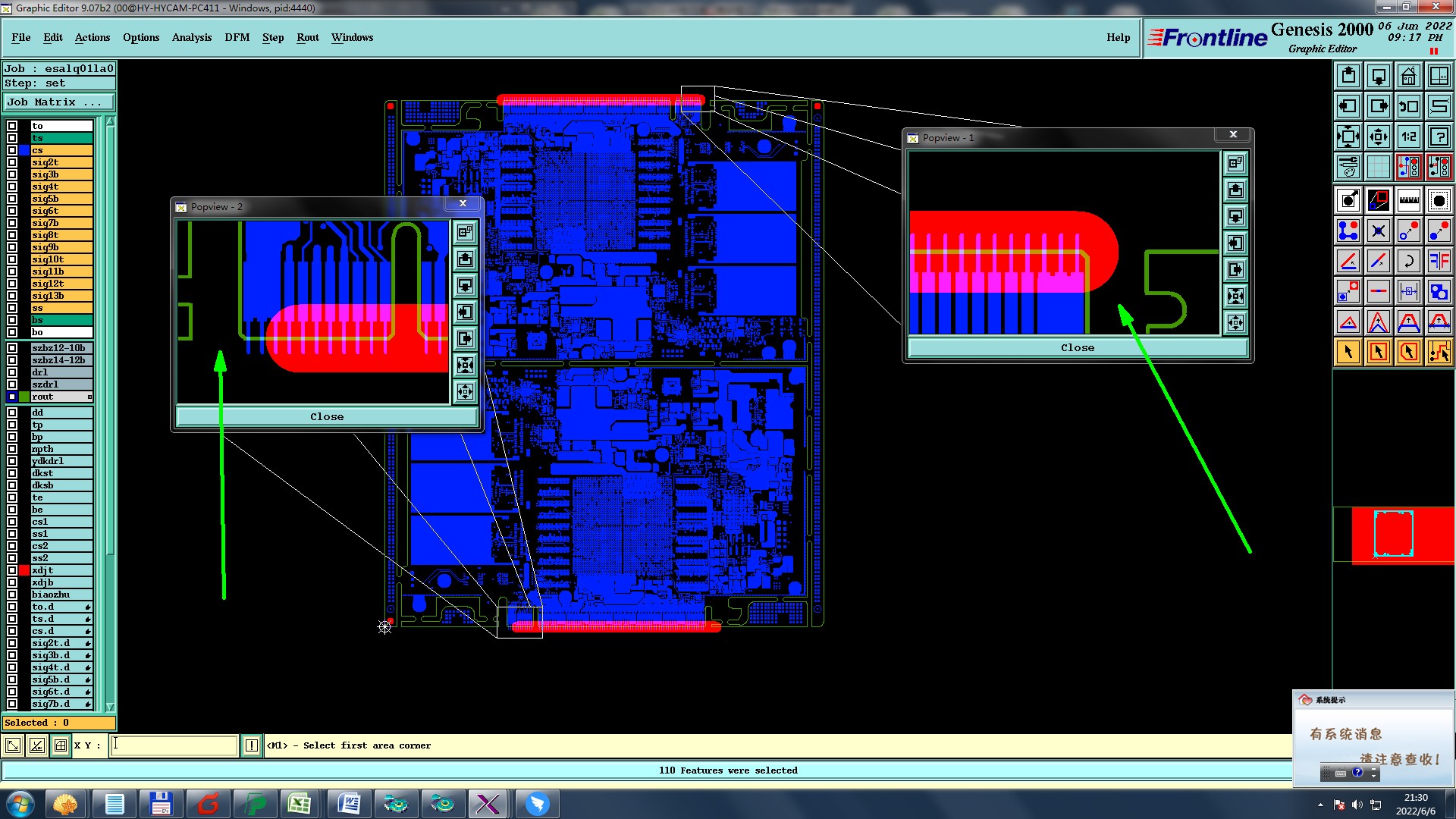The image size is (1456, 819).
Task: Expand hidden system tray icons arrow
Action: tap(1320, 805)
